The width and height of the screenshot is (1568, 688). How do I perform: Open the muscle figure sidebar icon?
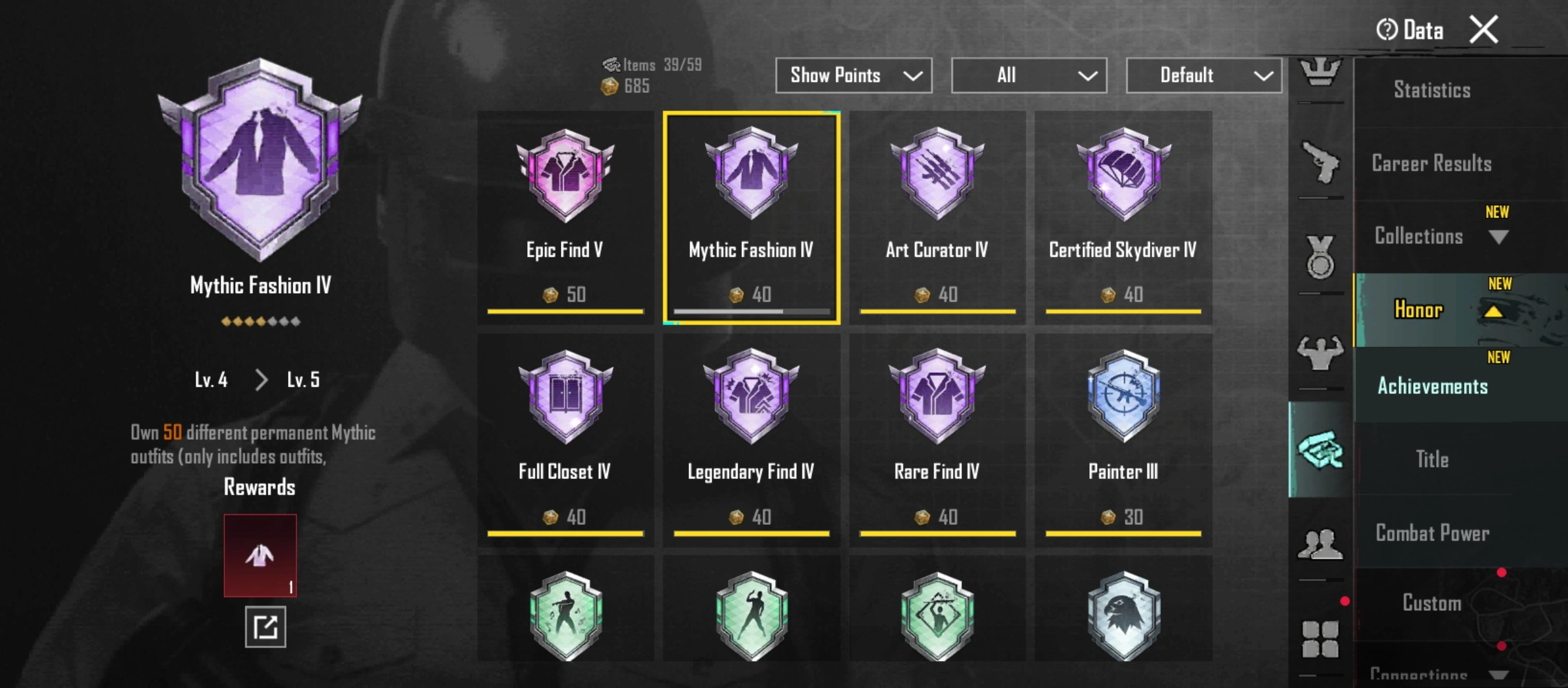pos(1321,353)
